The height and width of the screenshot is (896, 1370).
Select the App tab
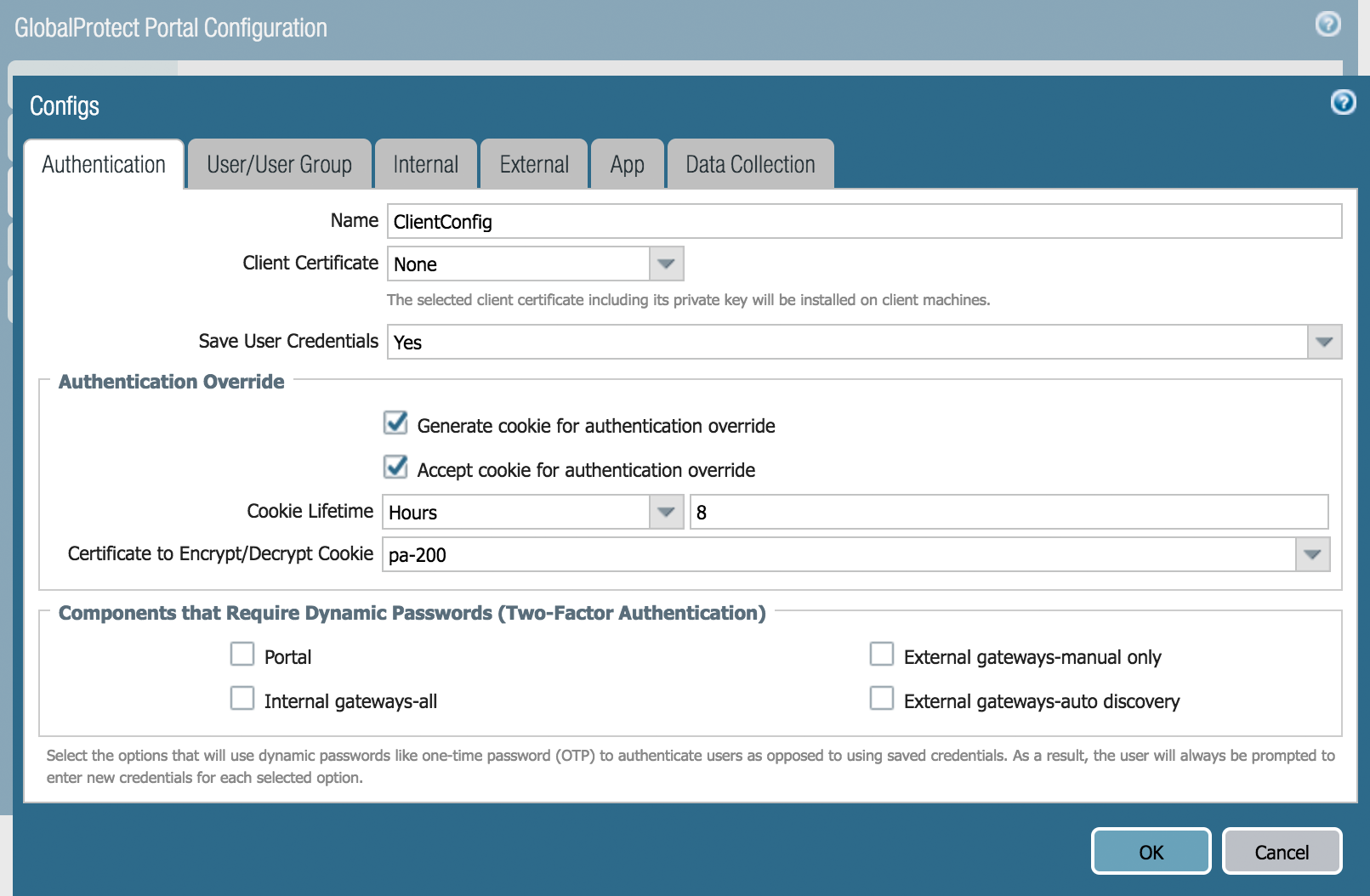628,163
